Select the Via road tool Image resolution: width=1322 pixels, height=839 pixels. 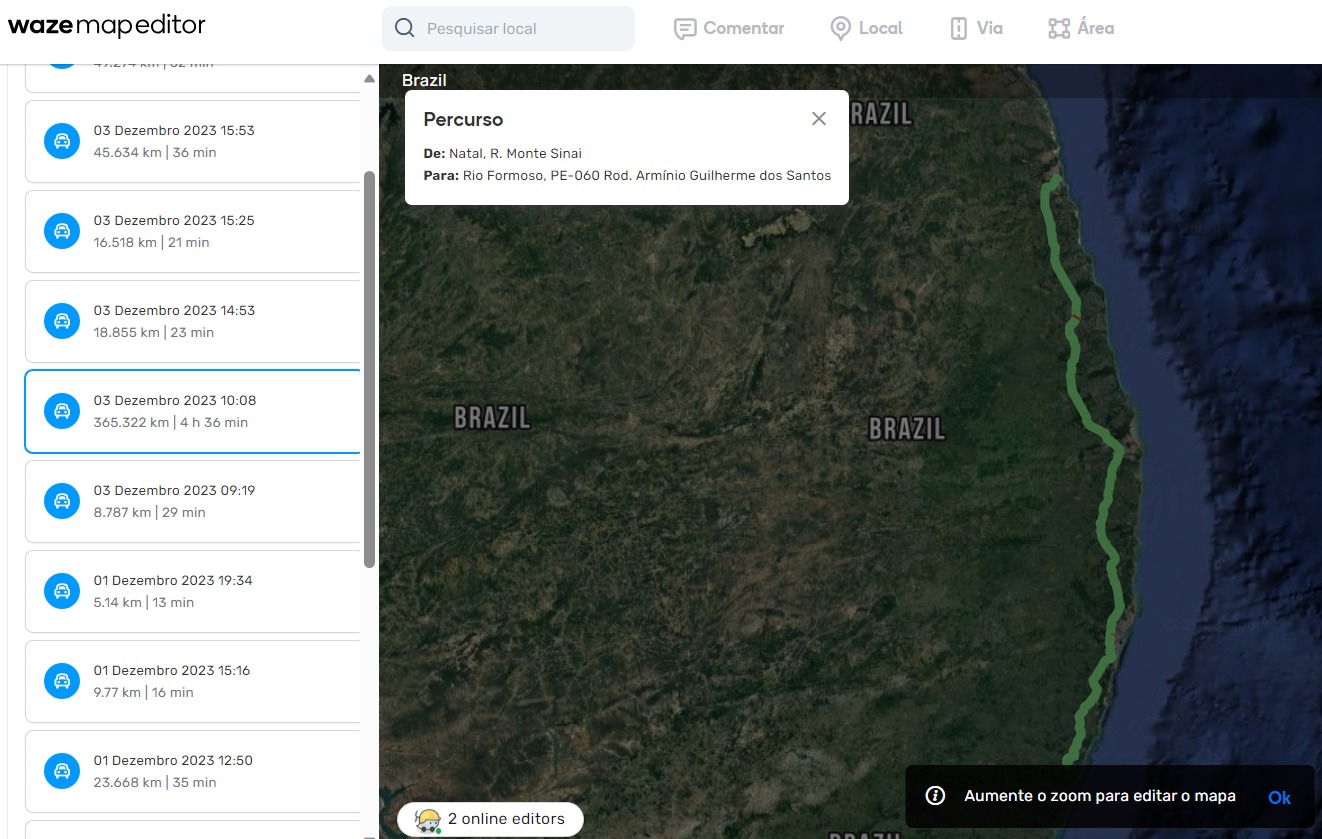[x=976, y=28]
